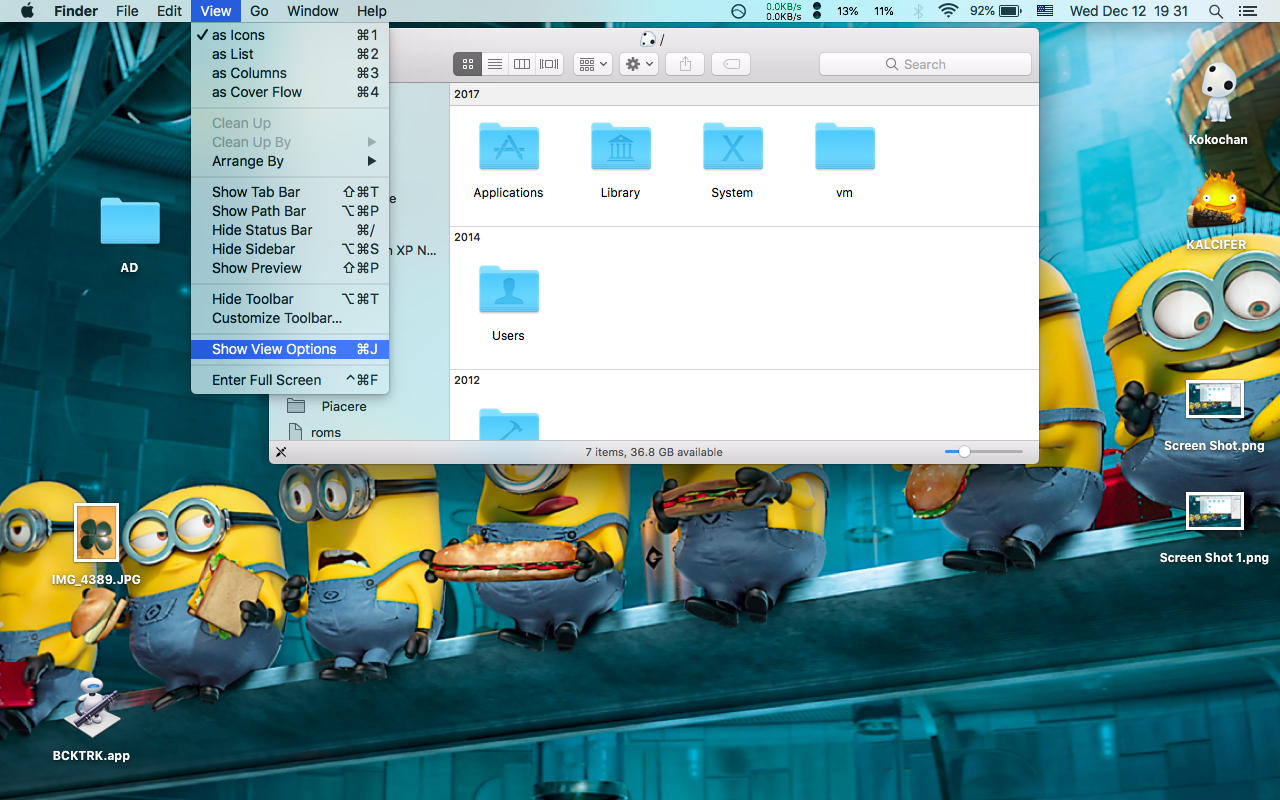Open the File menu

tap(127, 11)
